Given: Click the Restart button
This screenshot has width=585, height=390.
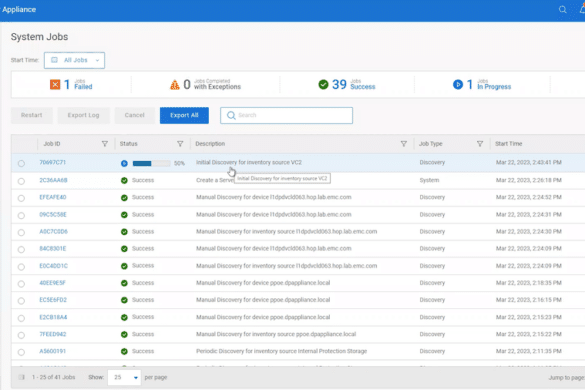Looking at the screenshot, I should (x=32, y=115).
